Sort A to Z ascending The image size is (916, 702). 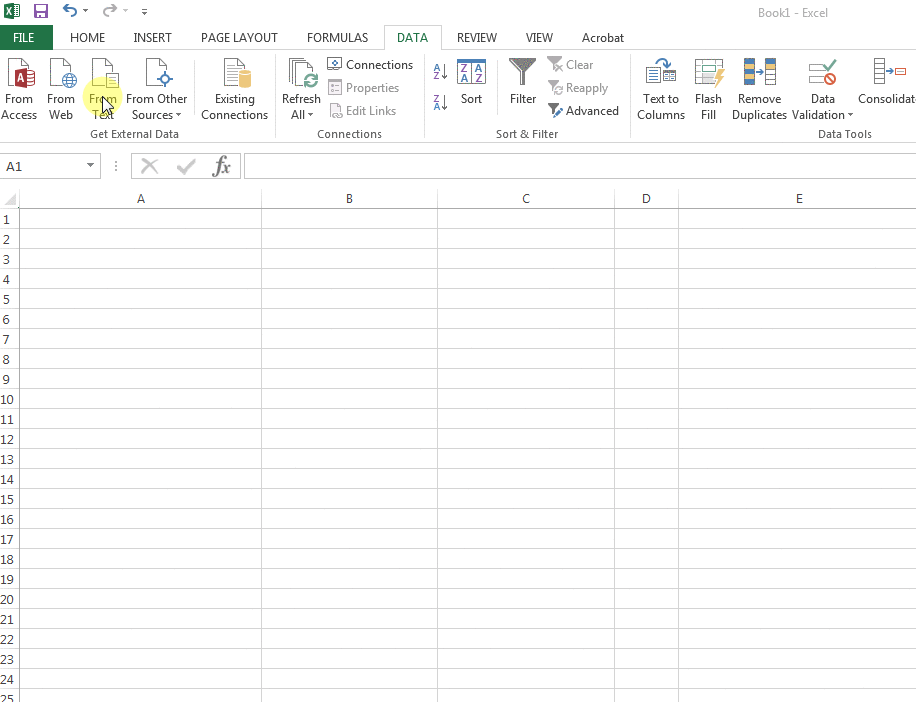point(440,72)
